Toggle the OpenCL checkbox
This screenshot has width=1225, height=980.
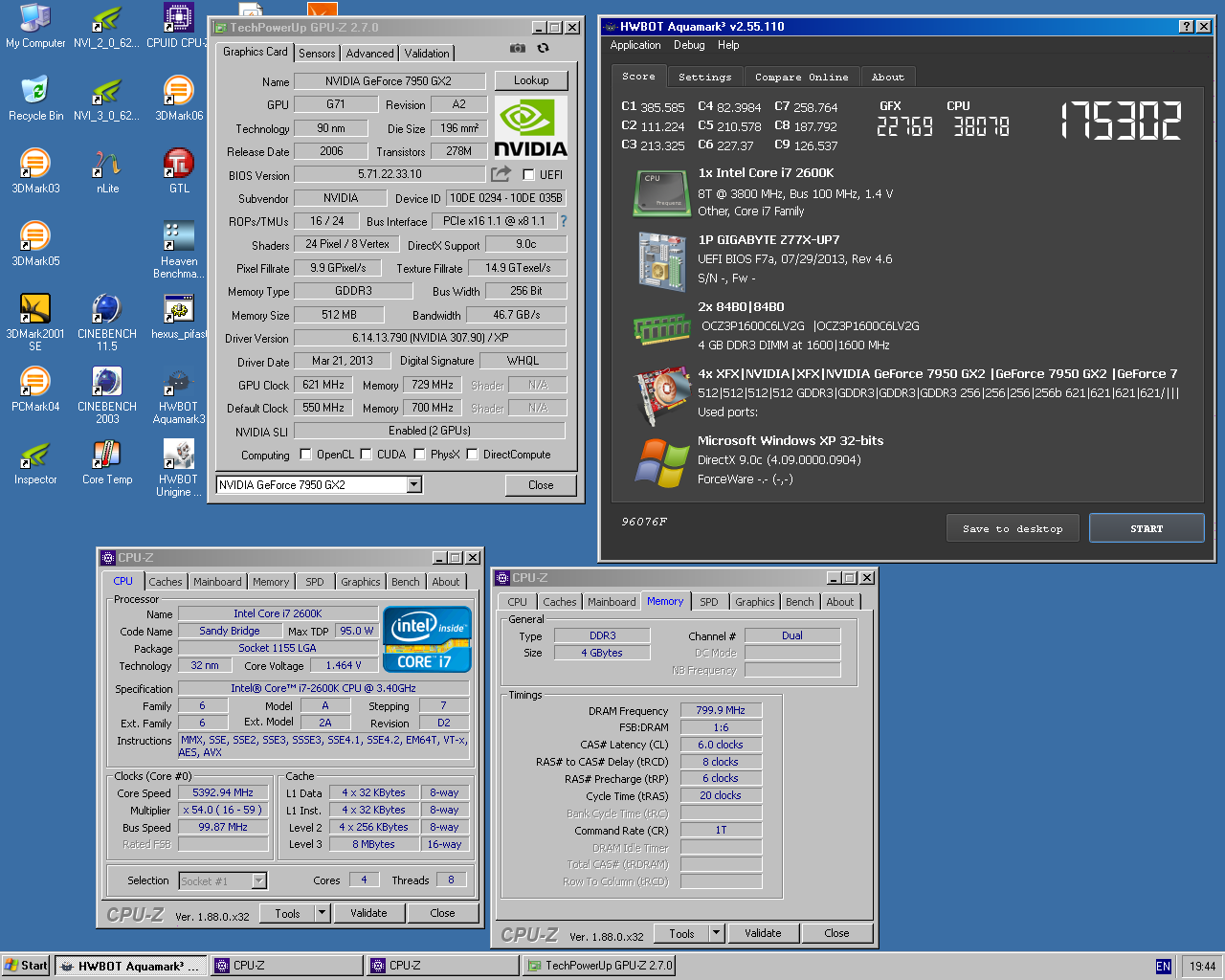(305, 455)
